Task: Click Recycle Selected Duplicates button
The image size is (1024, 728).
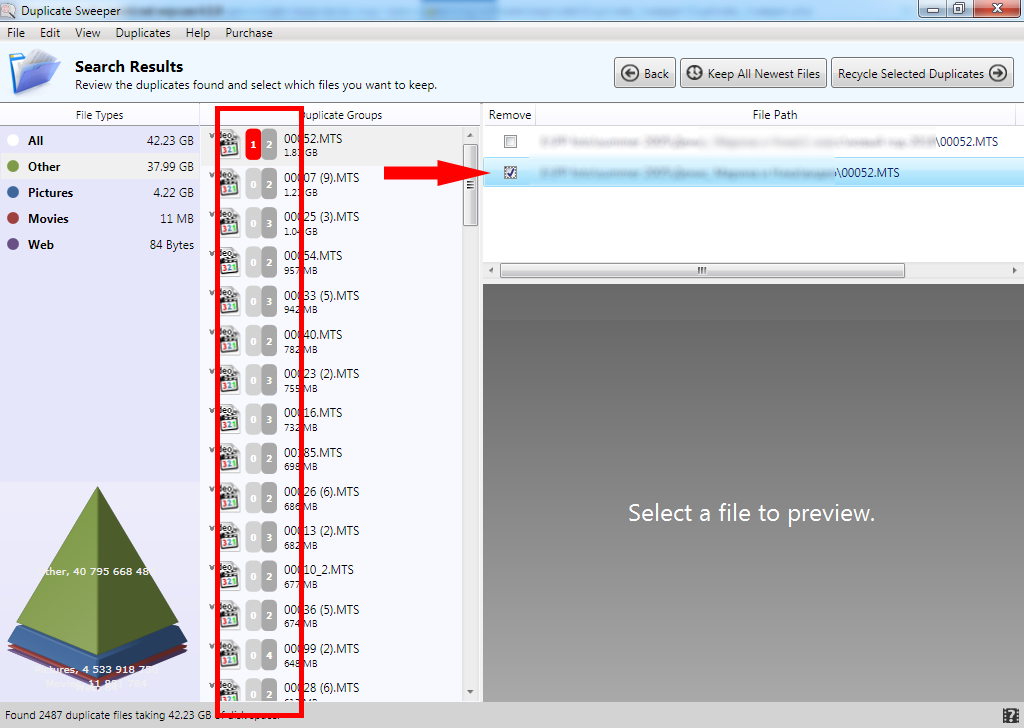Action: click(922, 73)
